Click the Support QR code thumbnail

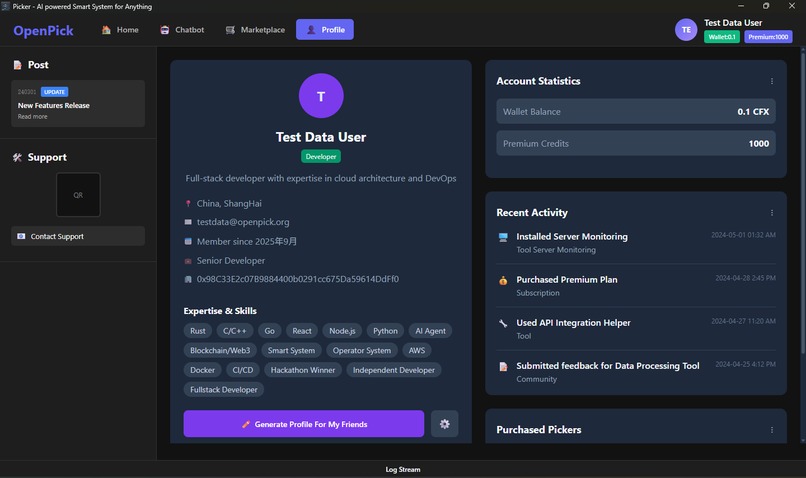[78, 195]
